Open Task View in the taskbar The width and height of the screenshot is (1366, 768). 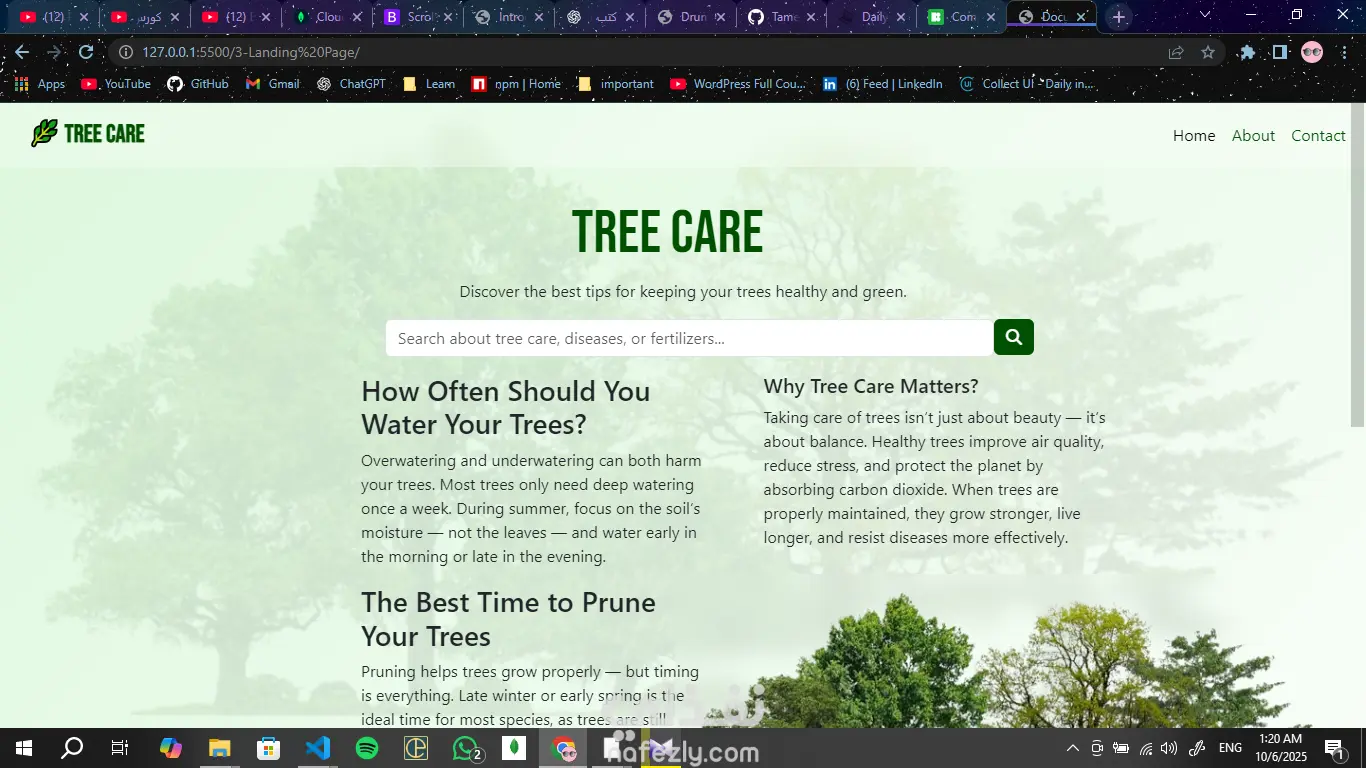click(x=120, y=748)
